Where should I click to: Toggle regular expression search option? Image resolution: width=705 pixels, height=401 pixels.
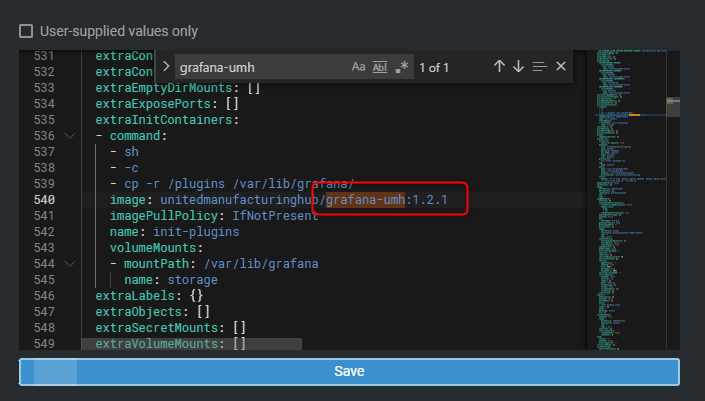coord(402,67)
